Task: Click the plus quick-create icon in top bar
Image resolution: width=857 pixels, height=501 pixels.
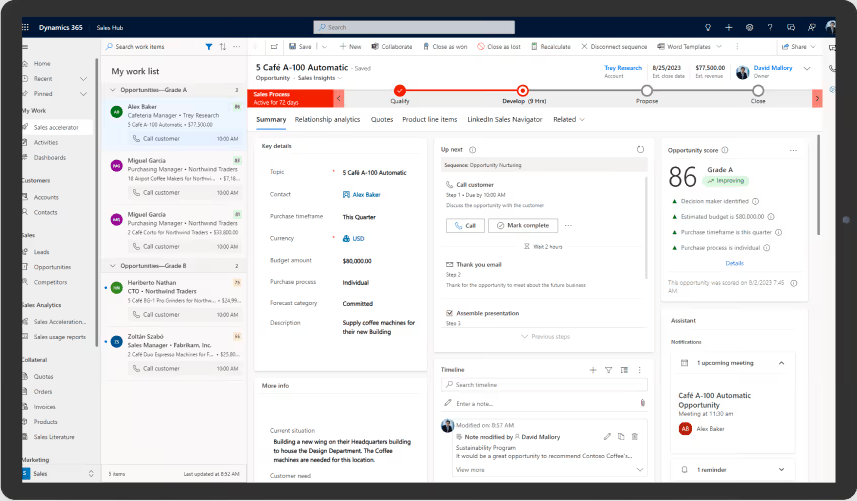Action: tap(729, 27)
